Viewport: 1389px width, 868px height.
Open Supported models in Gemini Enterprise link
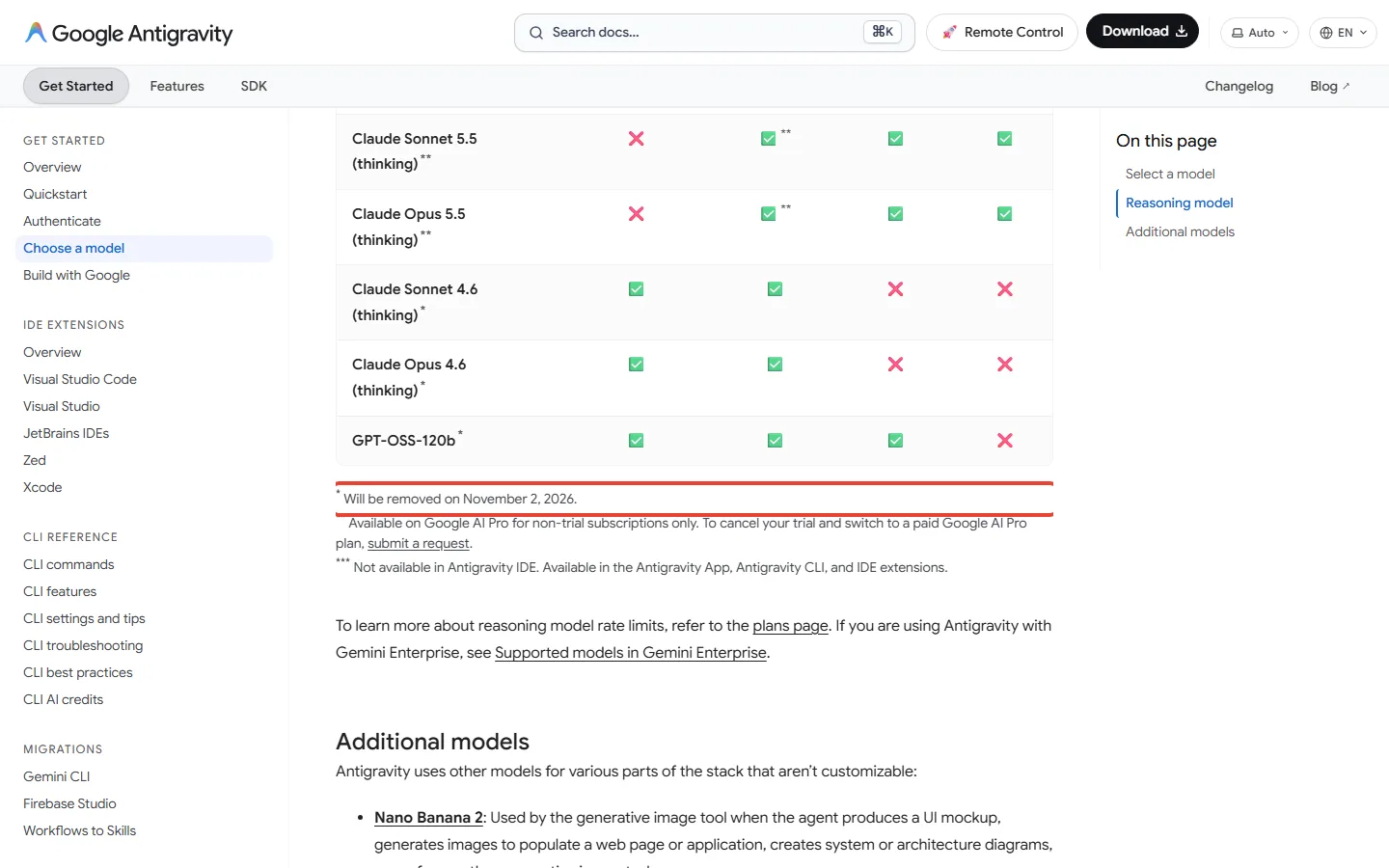click(631, 652)
